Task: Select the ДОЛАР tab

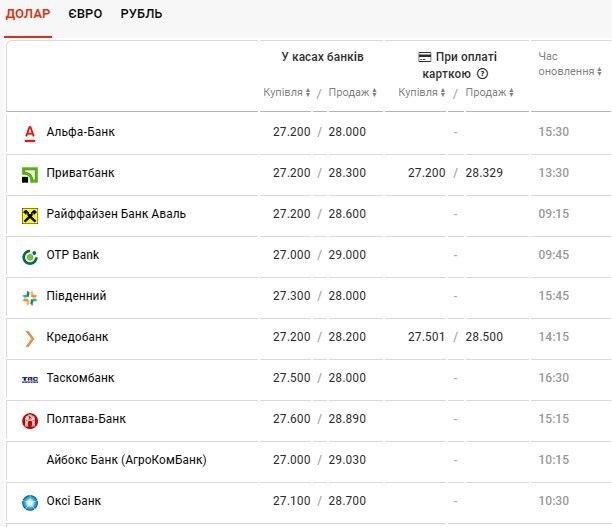Action: [28, 14]
